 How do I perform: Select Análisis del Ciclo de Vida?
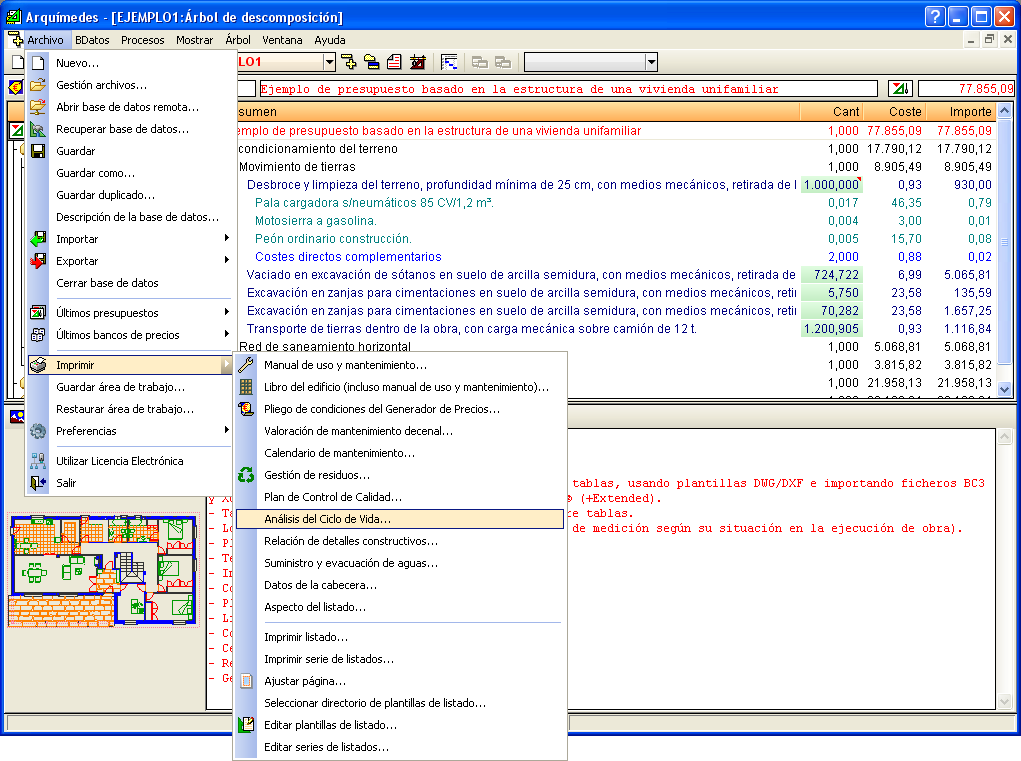click(x=327, y=519)
